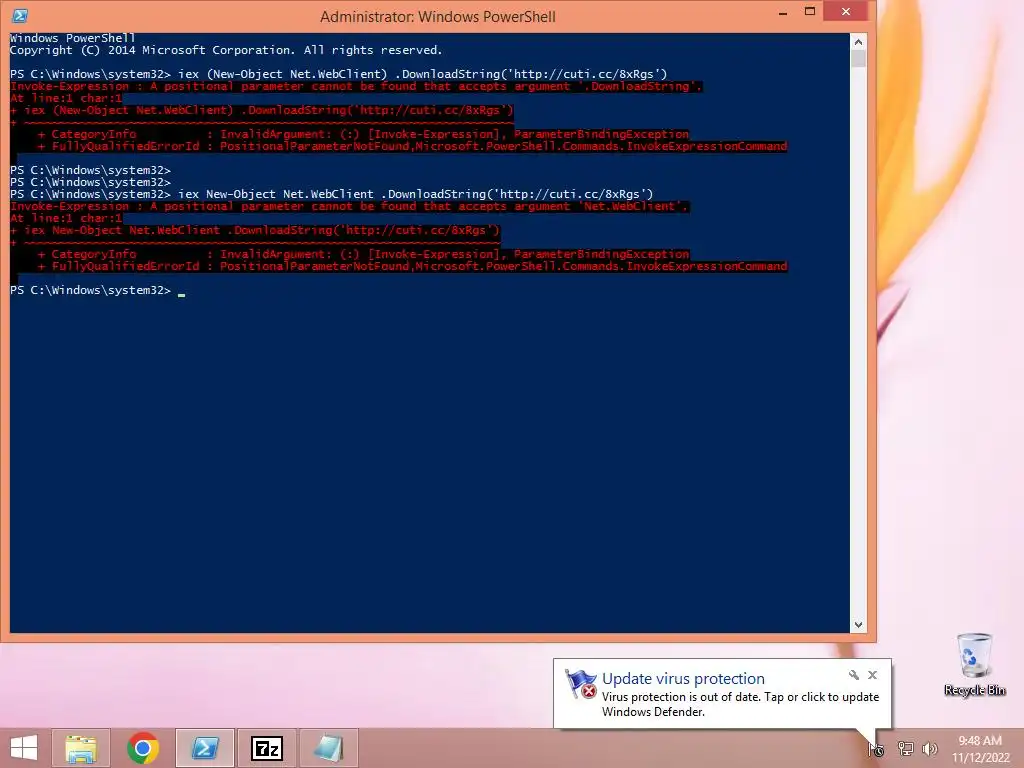Click the first iex (New-Object Net.WebClient) command line
Image resolution: width=1024 pixels, height=768 pixels.
coord(338,74)
